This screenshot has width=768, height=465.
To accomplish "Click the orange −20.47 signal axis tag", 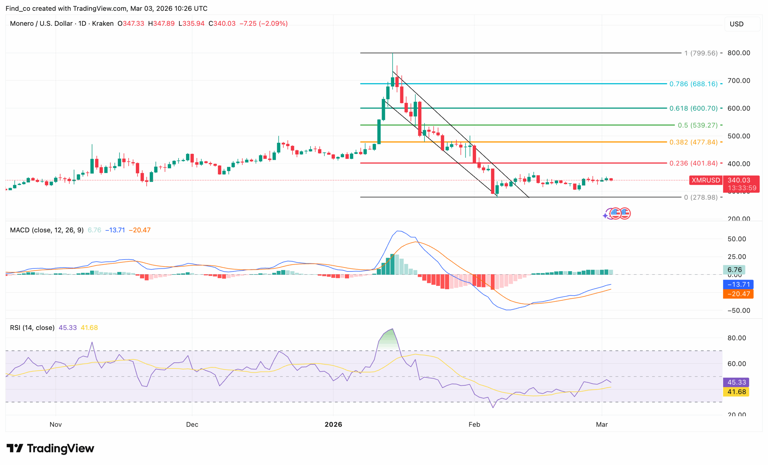I will click(x=740, y=294).
